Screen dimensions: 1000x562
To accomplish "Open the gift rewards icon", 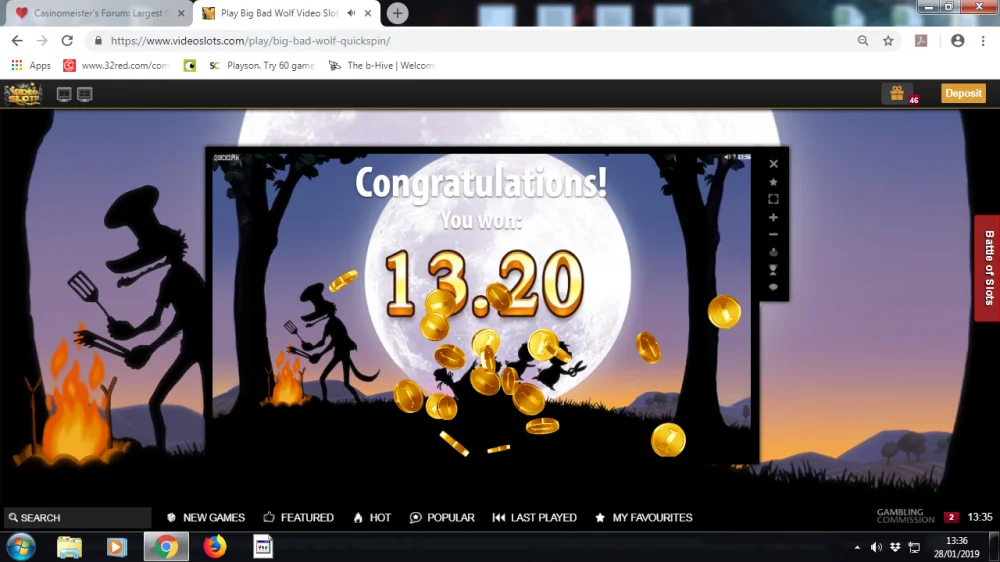I will click(x=897, y=93).
